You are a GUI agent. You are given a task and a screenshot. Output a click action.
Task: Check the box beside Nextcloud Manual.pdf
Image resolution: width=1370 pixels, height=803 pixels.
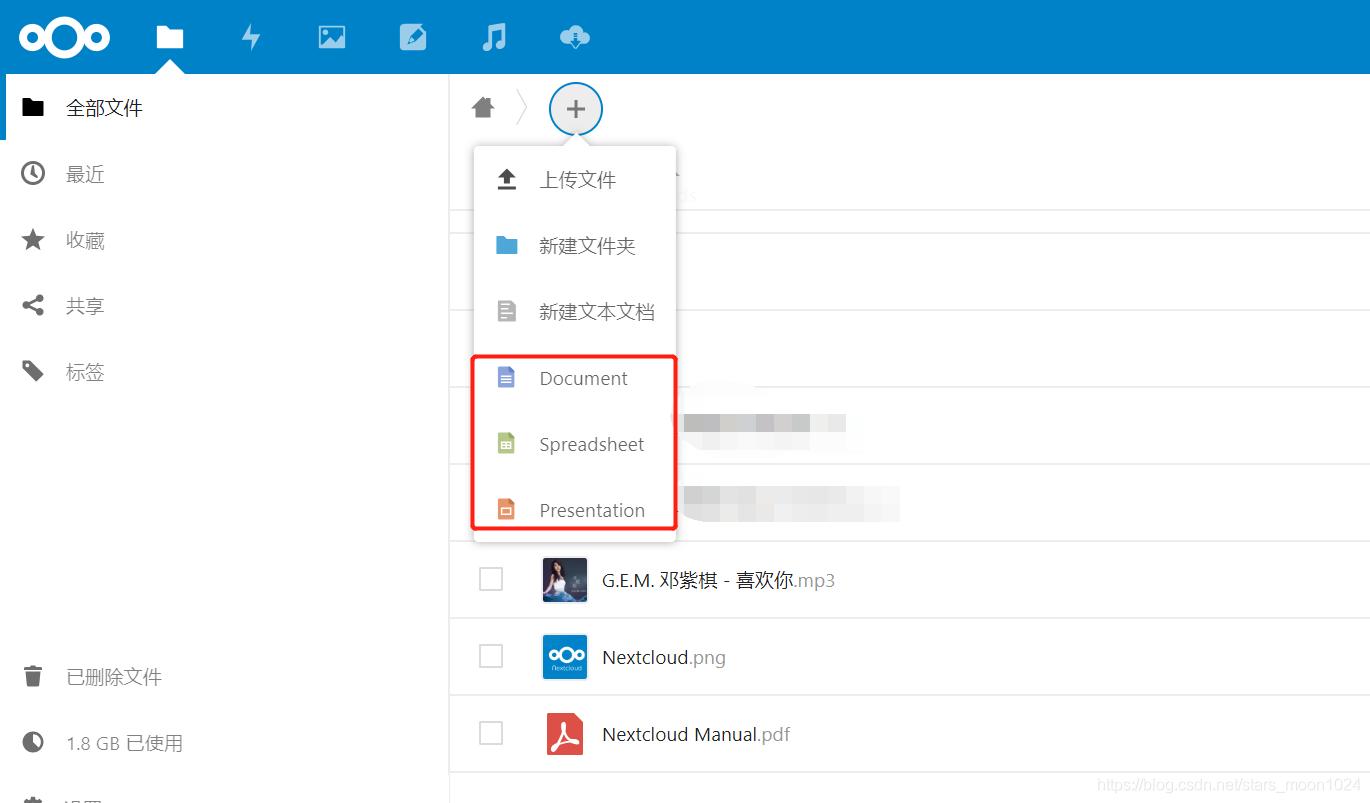point(490,733)
